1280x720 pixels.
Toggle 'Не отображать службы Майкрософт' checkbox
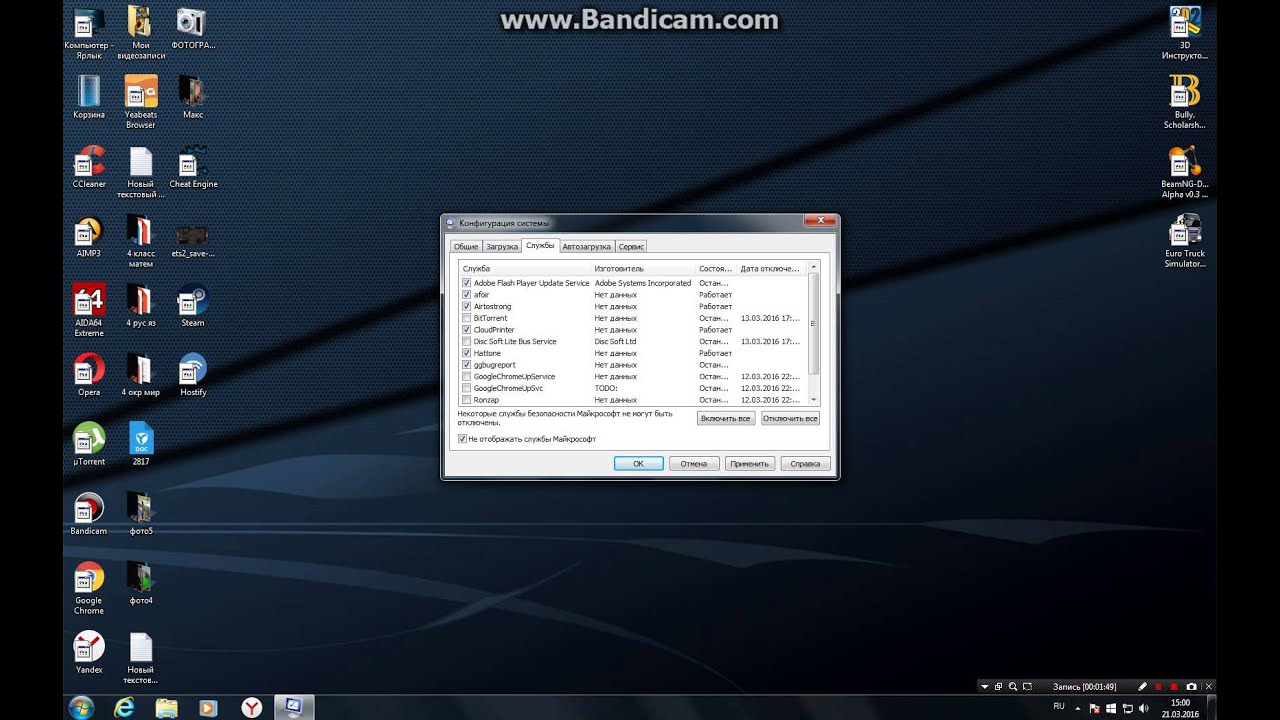coord(463,439)
